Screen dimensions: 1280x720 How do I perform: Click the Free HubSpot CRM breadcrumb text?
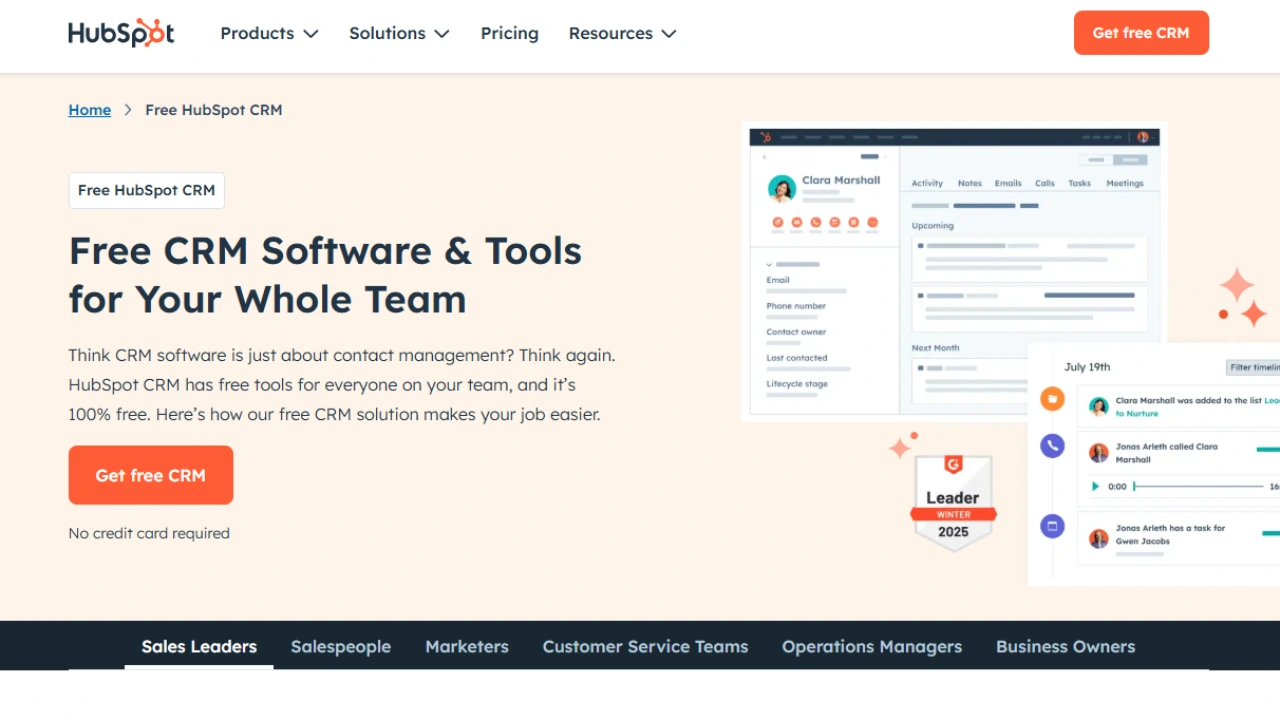pos(214,110)
